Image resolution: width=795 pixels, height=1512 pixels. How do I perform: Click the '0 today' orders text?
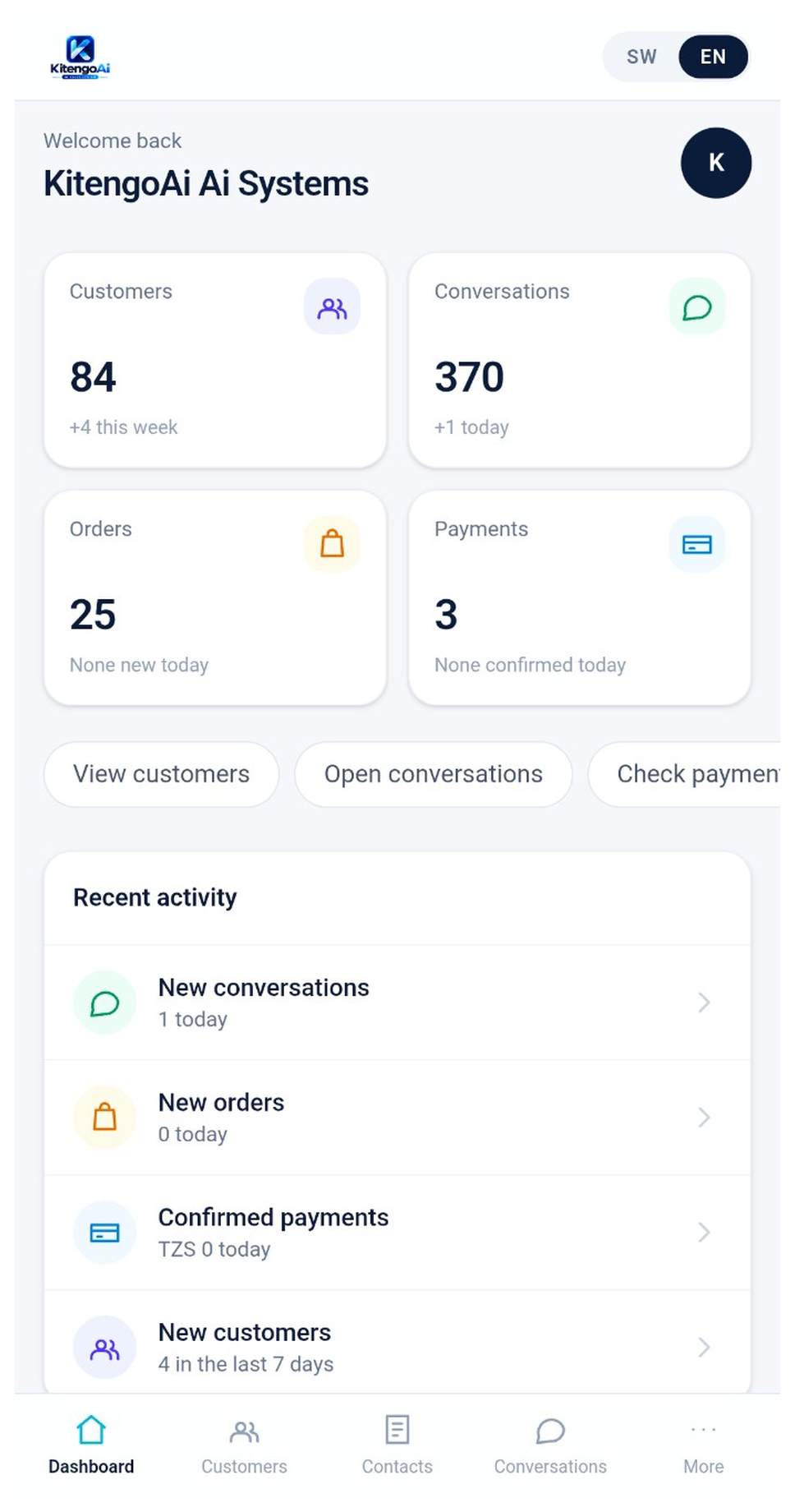[x=192, y=1134]
